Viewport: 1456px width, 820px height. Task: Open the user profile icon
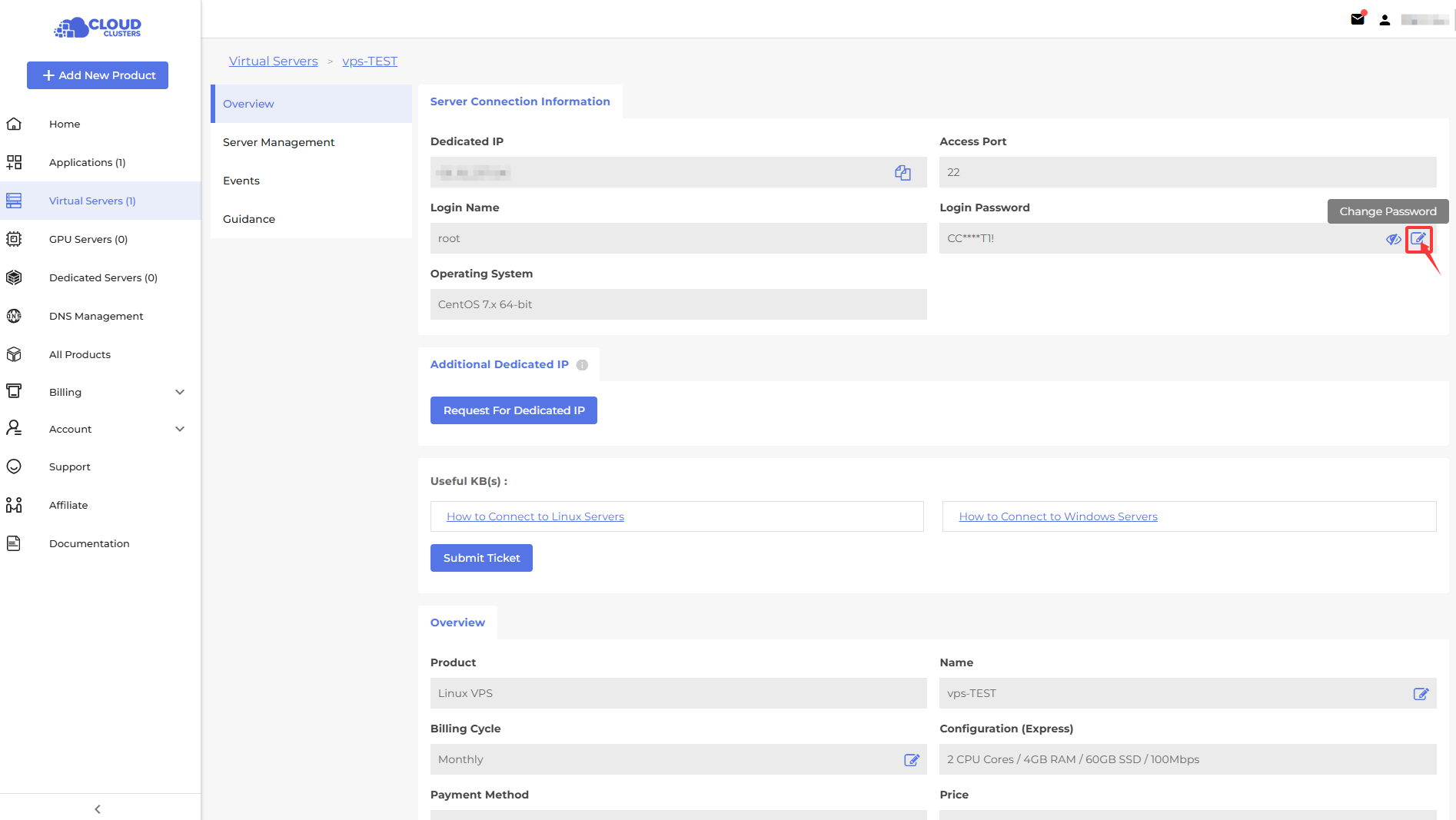(1385, 20)
